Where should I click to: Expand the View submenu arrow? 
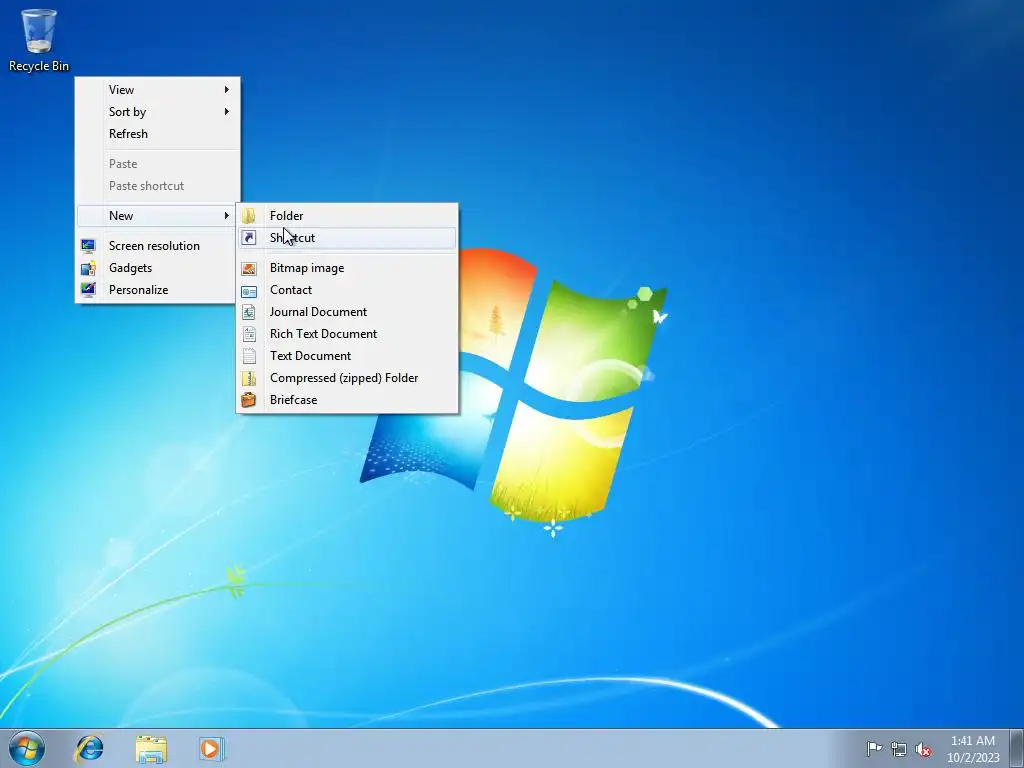(227, 89)
